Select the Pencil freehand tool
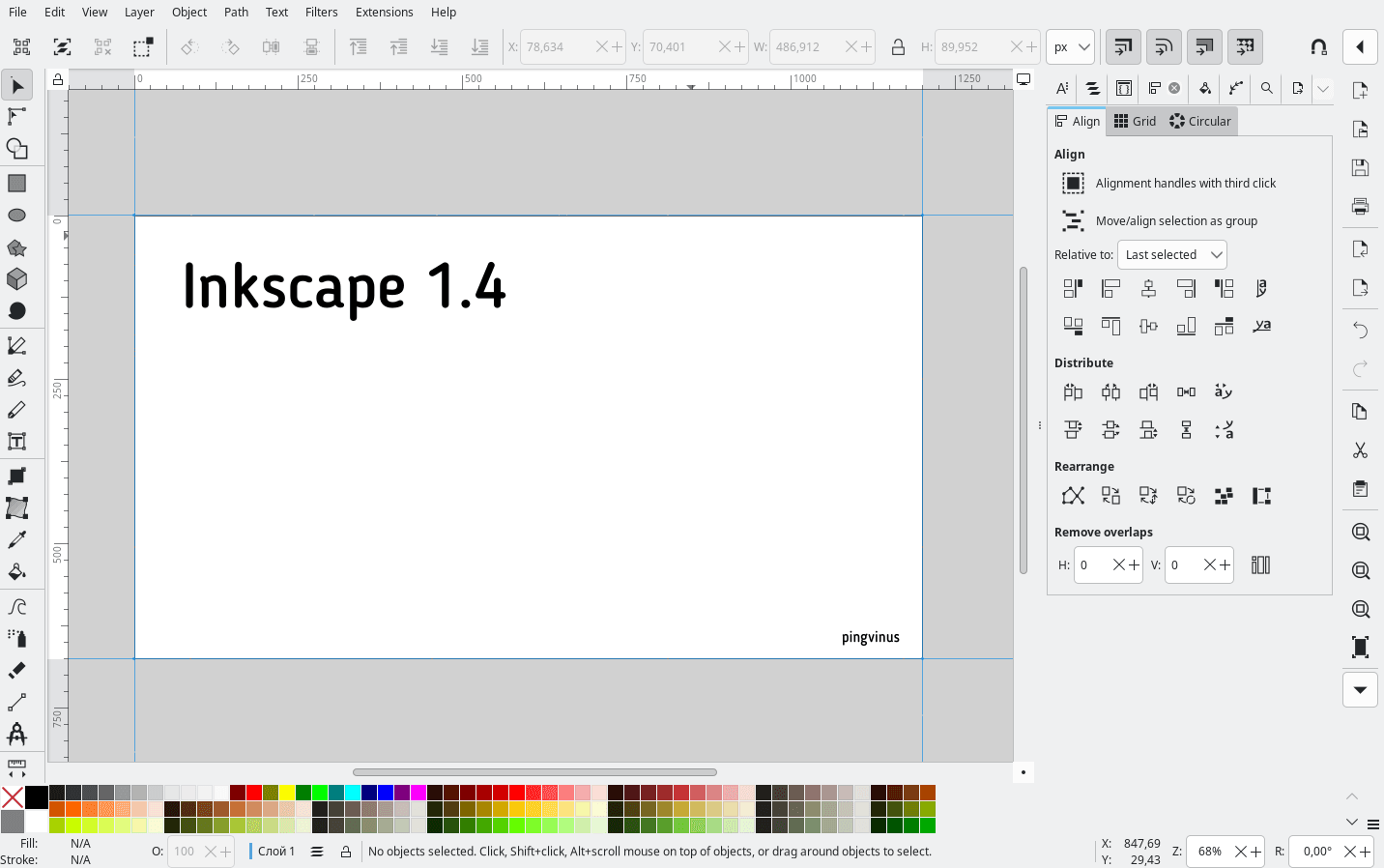Viewport: 1384px width, 868px height. pos(16,377)
